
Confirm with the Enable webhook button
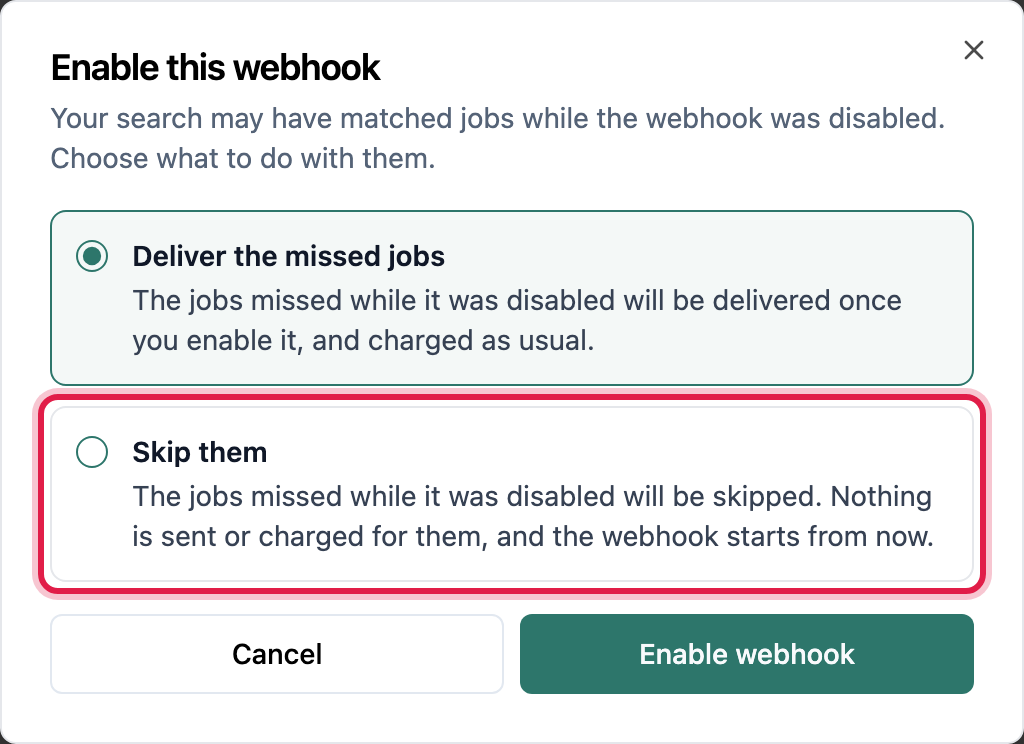point(746,654)
